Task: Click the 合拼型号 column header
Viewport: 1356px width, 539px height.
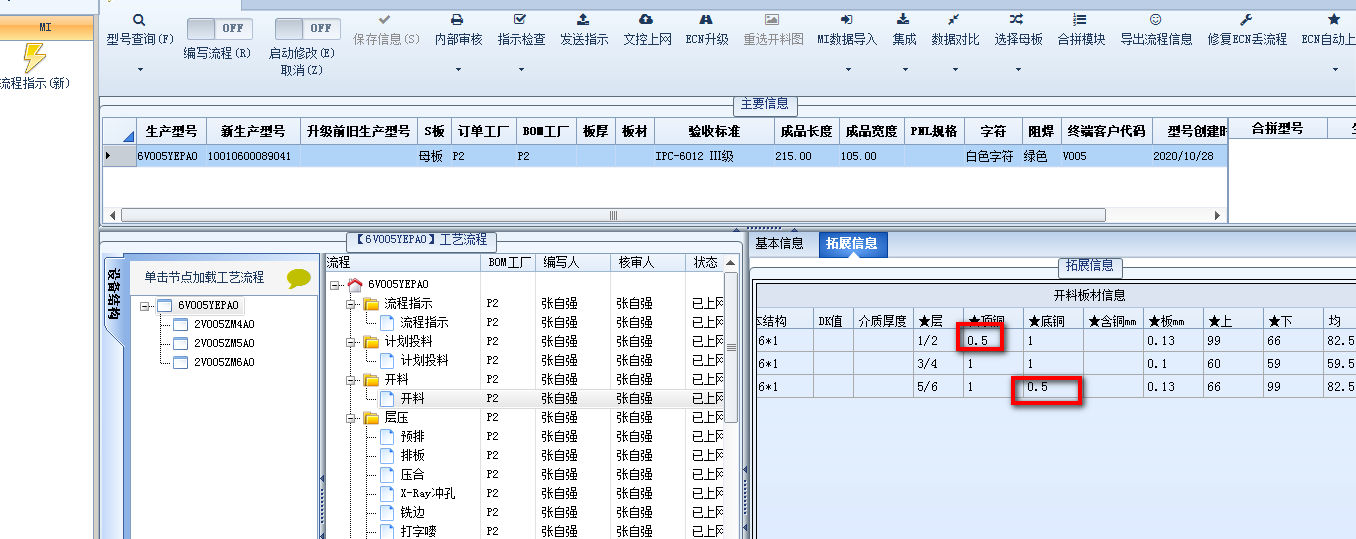Action: tap(1278, 129)
